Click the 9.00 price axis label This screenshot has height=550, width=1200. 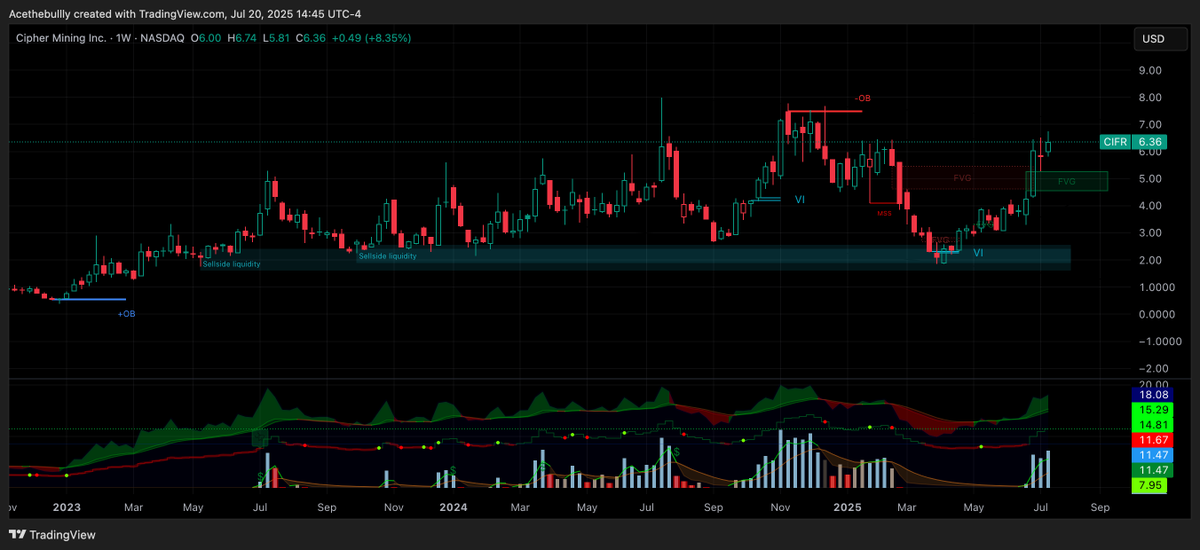[x=1149, y=71]
